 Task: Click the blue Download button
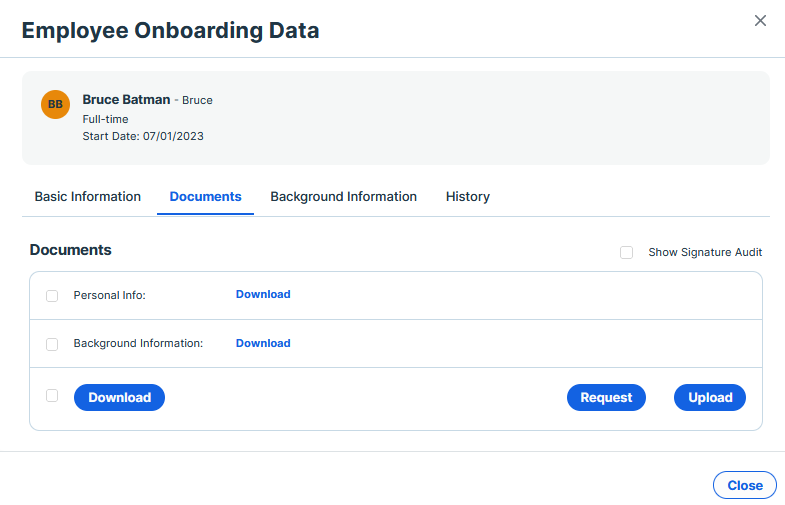[119, 397]
